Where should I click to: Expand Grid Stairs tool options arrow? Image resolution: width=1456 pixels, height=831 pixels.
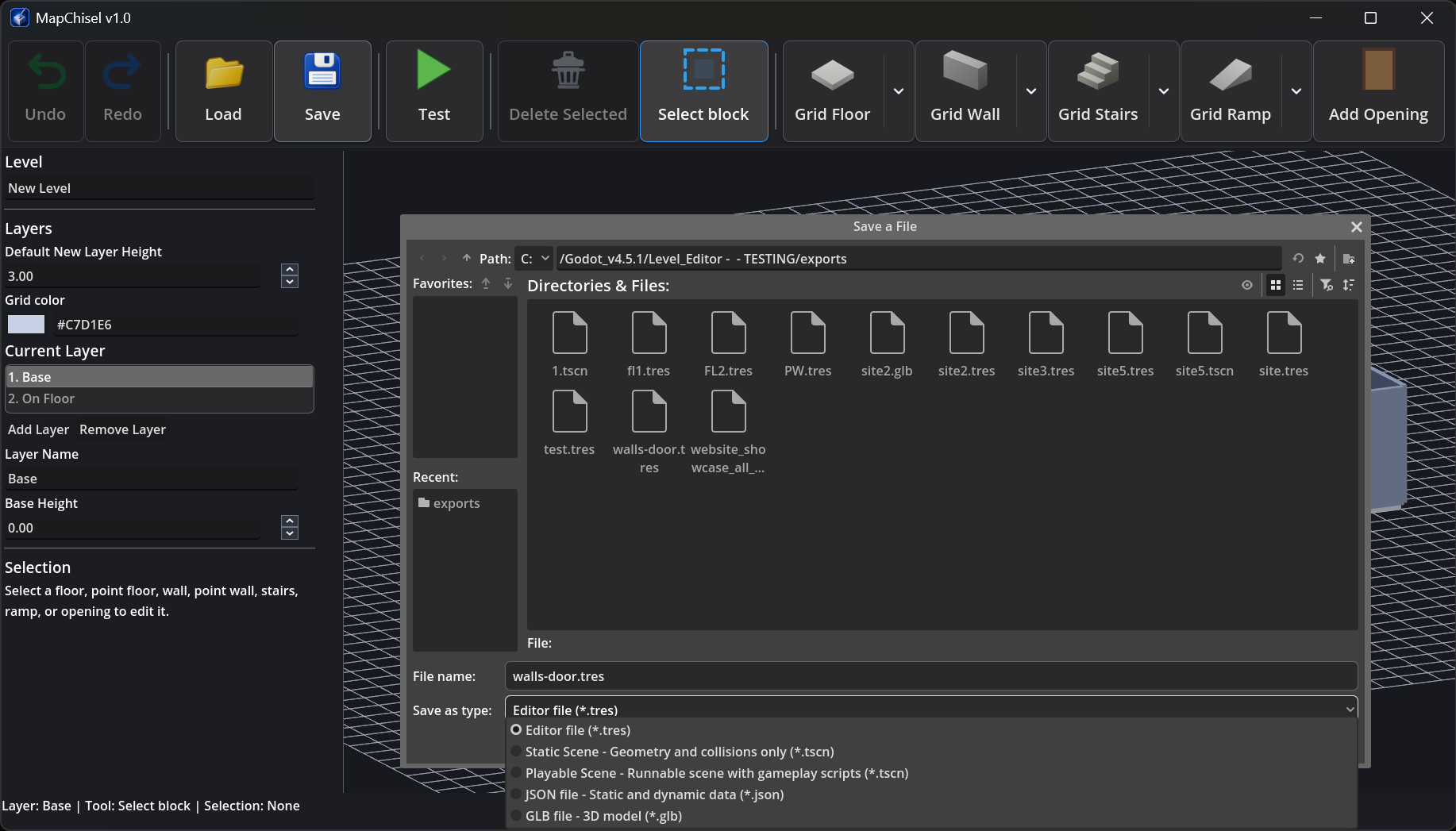pyautogui.click(x=1164, y=91)
